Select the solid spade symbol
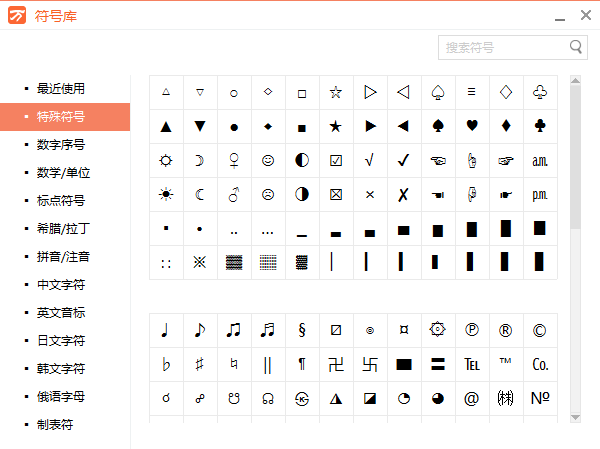600x449 pixels. click(438, 126)
